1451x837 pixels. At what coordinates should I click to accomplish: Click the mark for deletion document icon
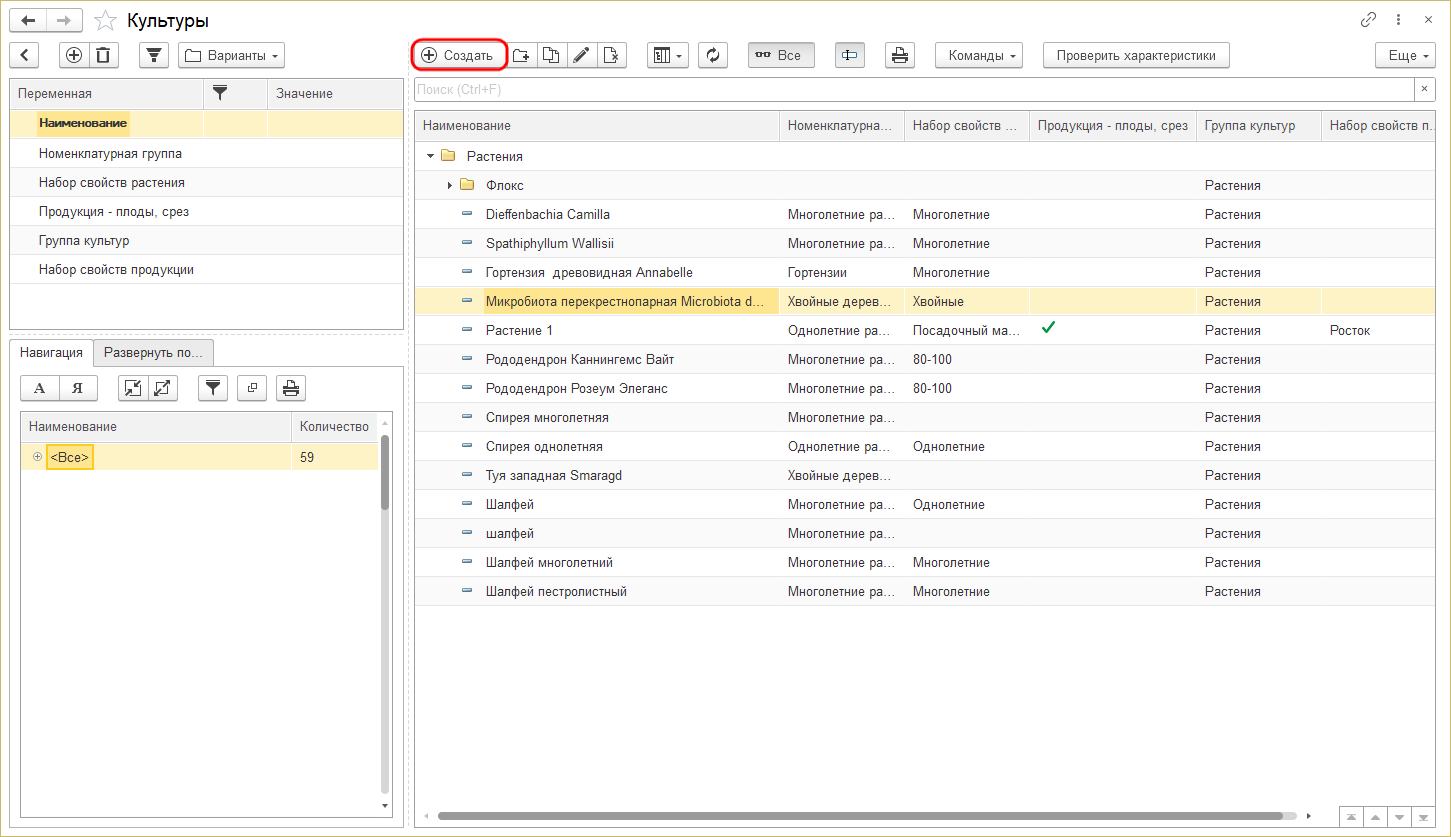click(611, 56)
